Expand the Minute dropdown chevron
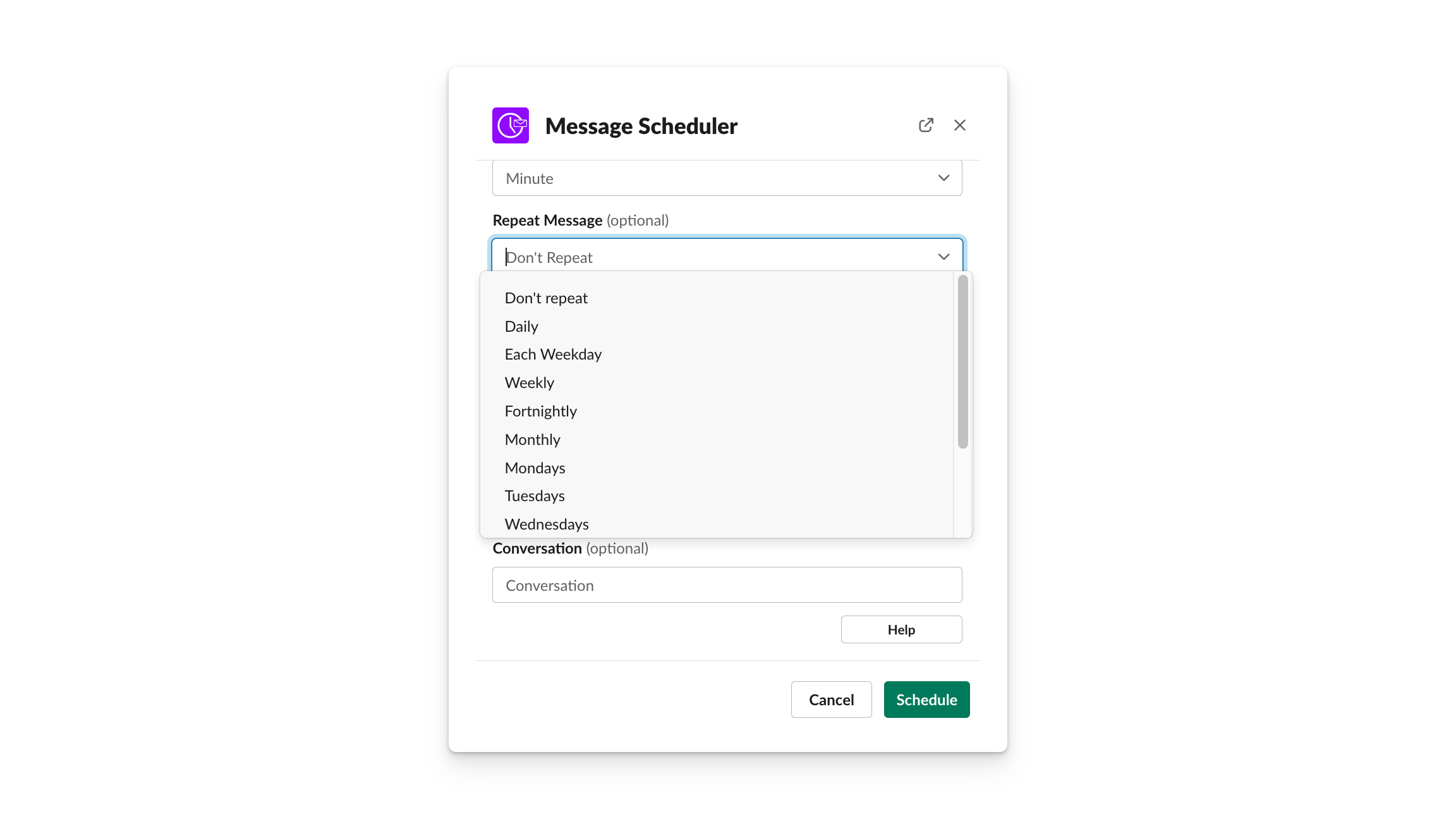This screenshot has height=819, width=1456. 943,178
